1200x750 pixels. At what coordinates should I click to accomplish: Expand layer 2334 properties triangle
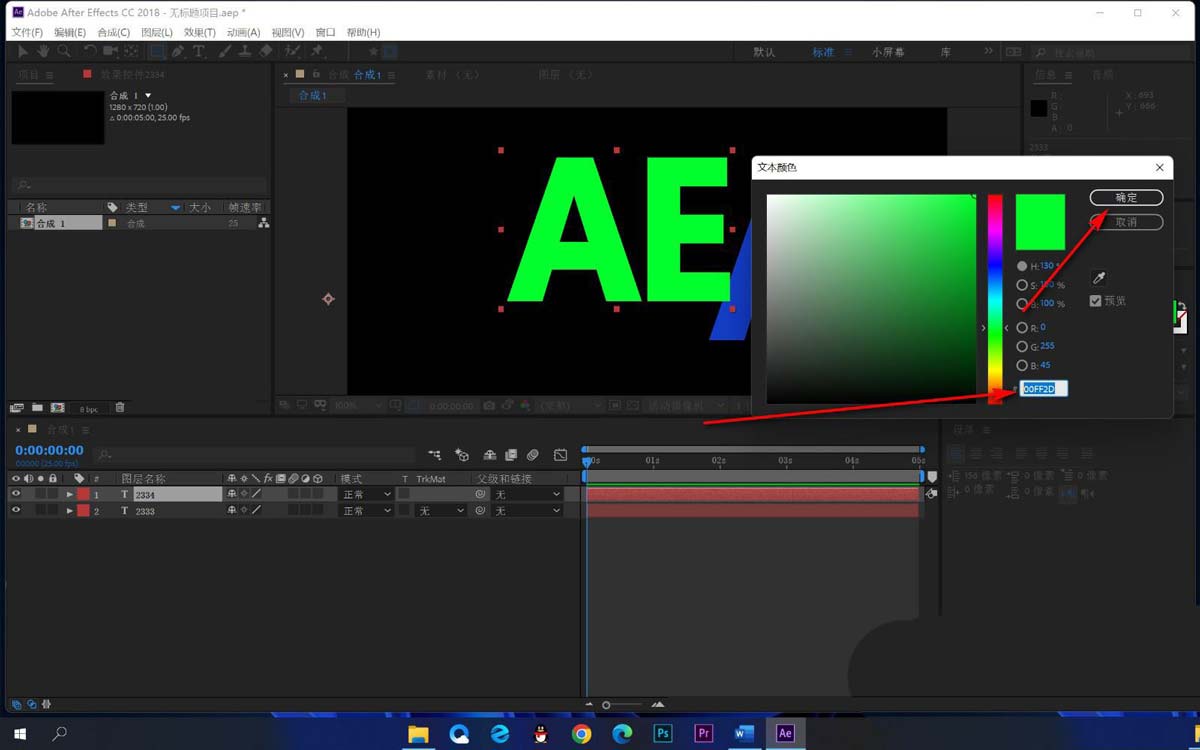coord(70,494)
